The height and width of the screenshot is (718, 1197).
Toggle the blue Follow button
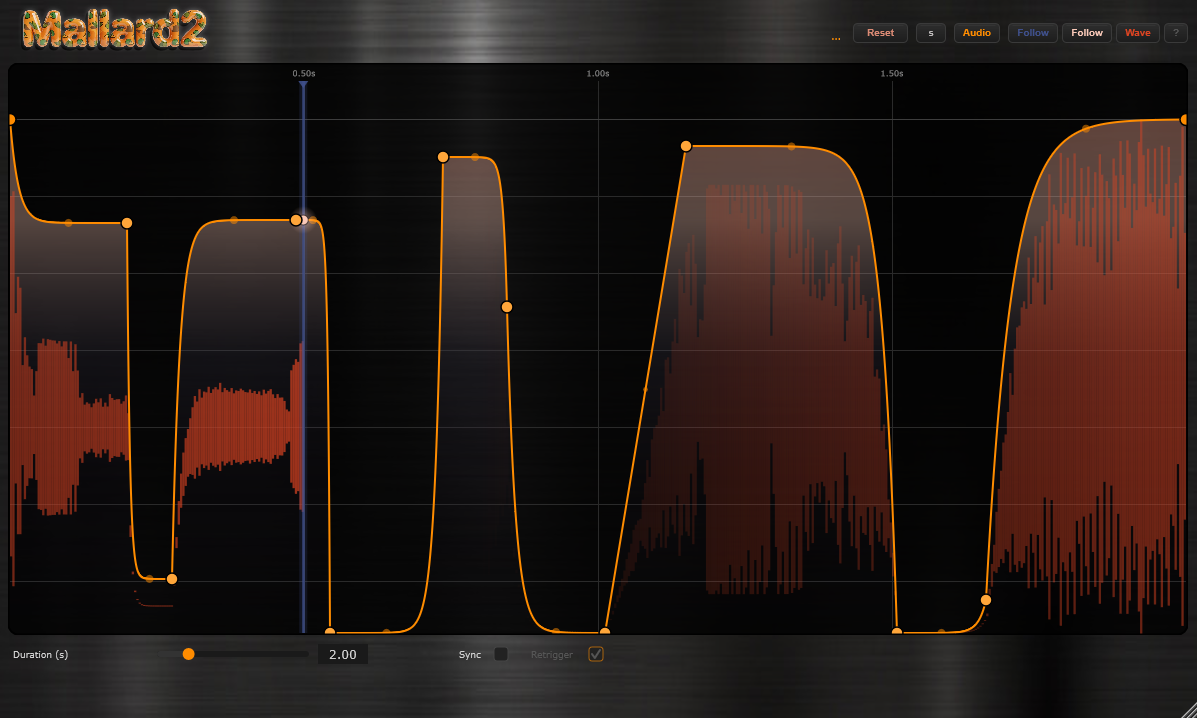1033,33
